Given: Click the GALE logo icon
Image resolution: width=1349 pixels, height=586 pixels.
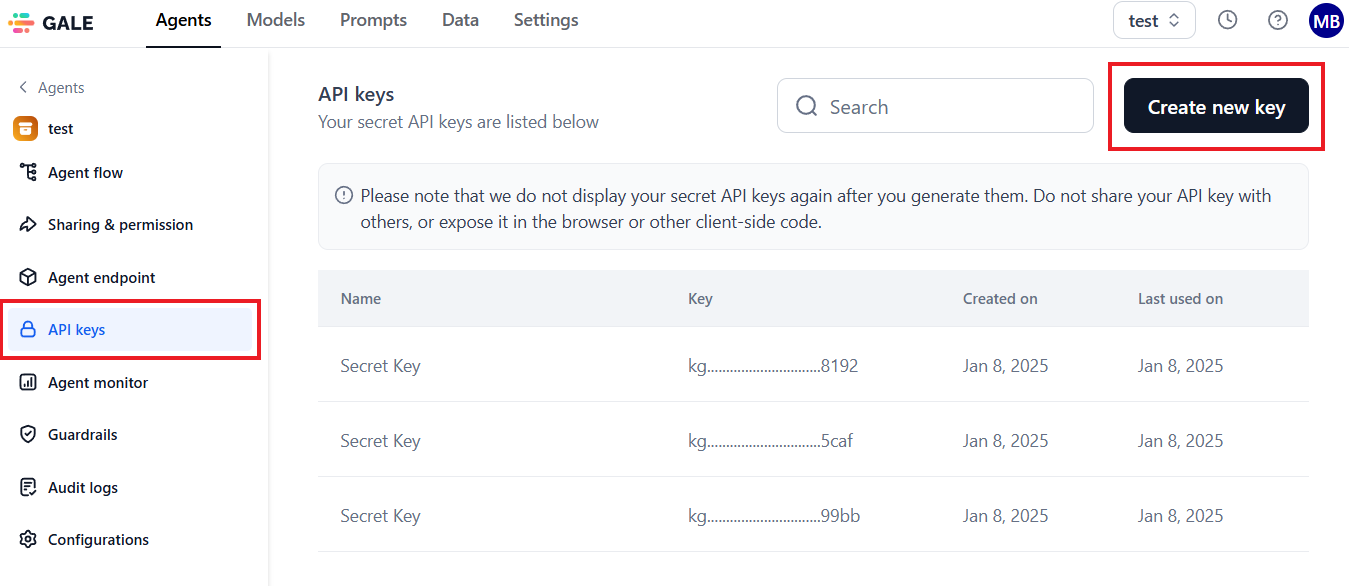Looking at the screenshot, I should click(21, 22).
